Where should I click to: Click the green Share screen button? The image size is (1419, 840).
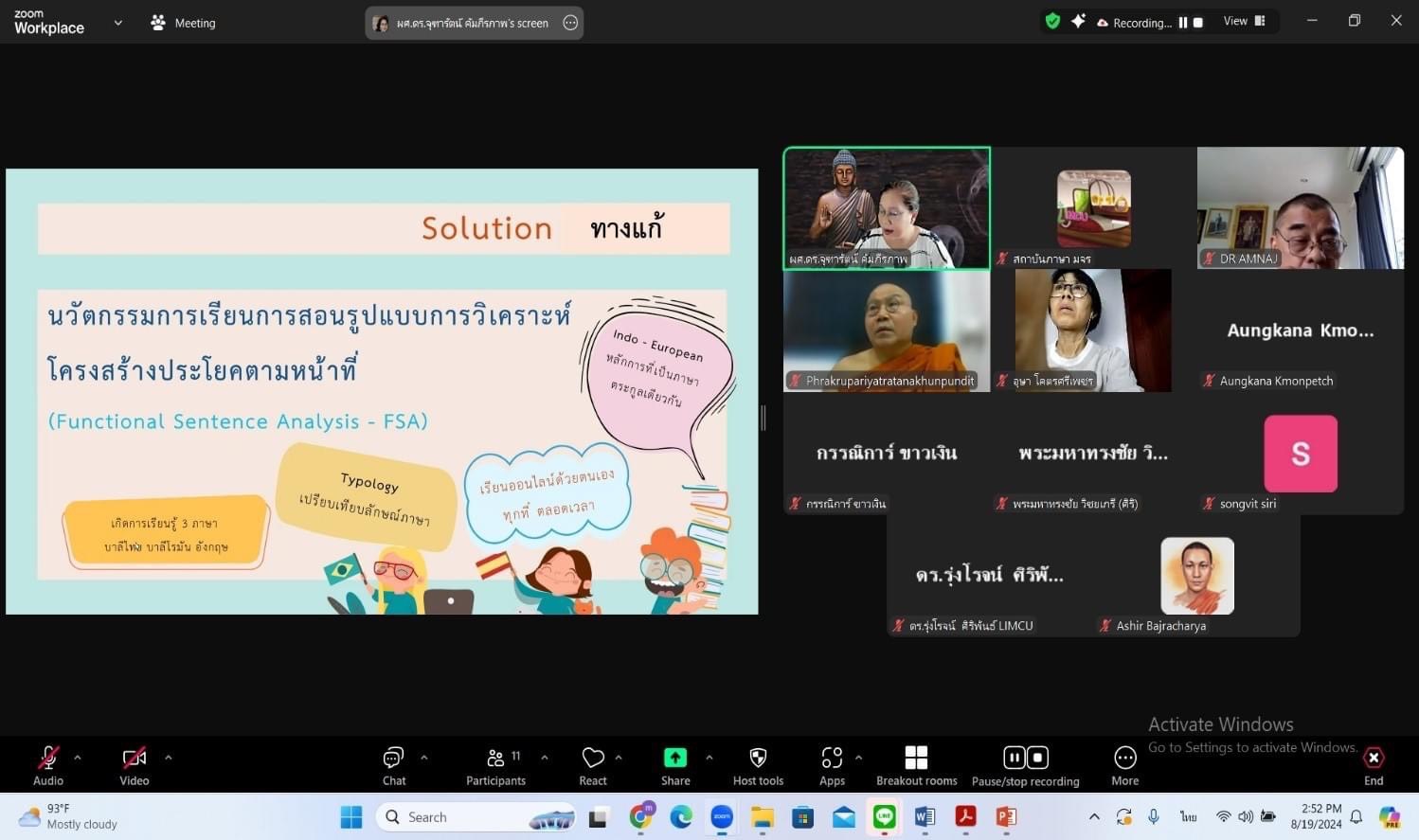pos(675,766)
